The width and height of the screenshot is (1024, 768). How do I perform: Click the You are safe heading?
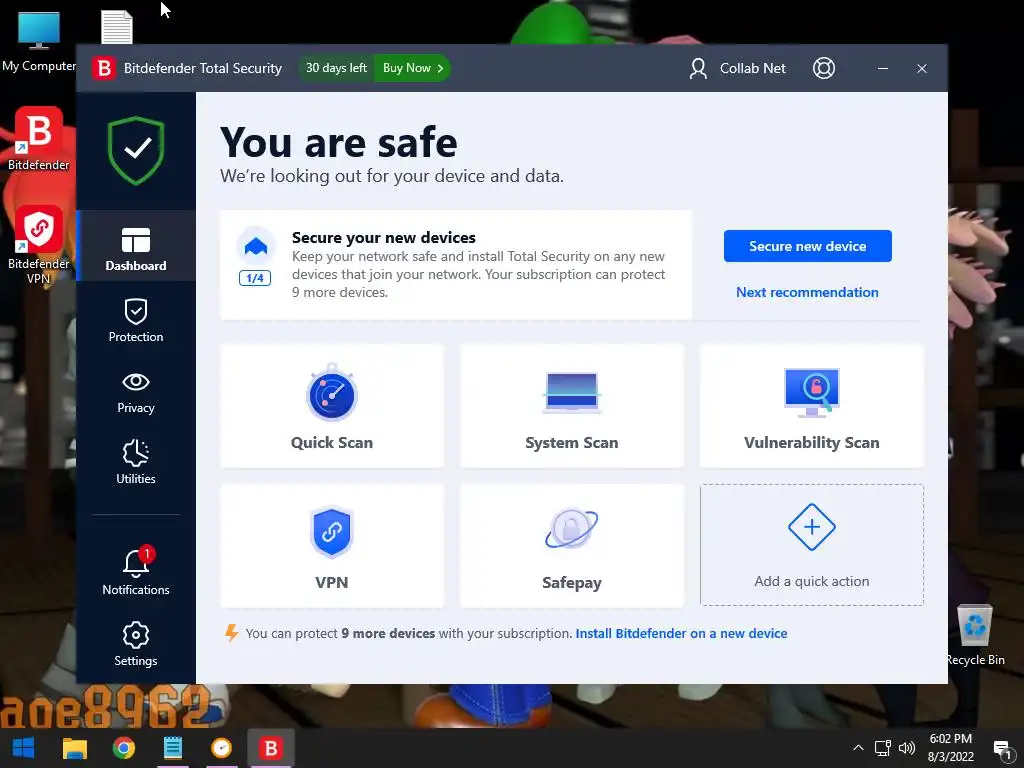click(x=338, y=142)
